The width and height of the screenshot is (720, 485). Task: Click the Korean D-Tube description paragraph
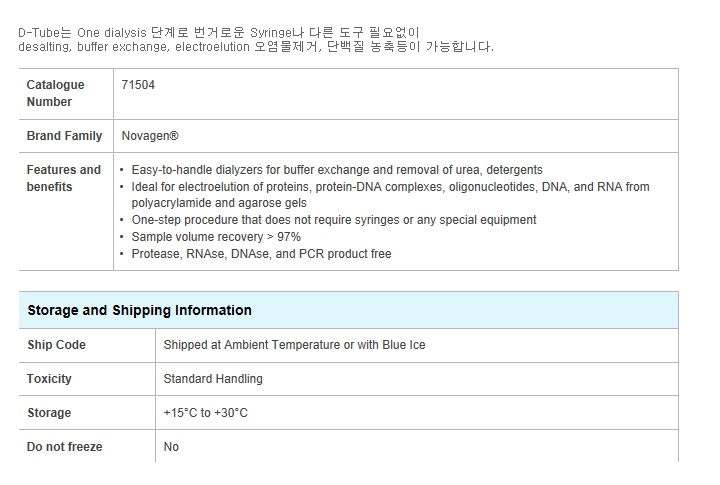pyautogui.click(x=256, y=39)
